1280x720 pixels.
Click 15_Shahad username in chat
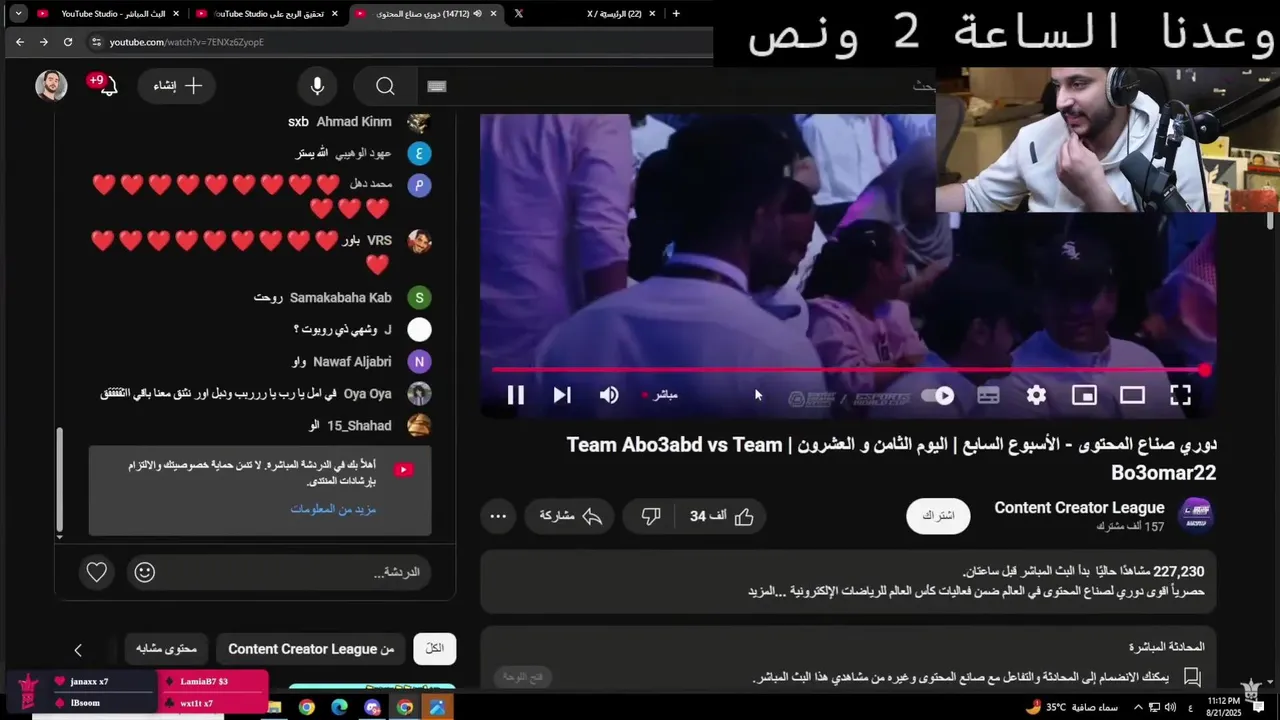point(359,426)
